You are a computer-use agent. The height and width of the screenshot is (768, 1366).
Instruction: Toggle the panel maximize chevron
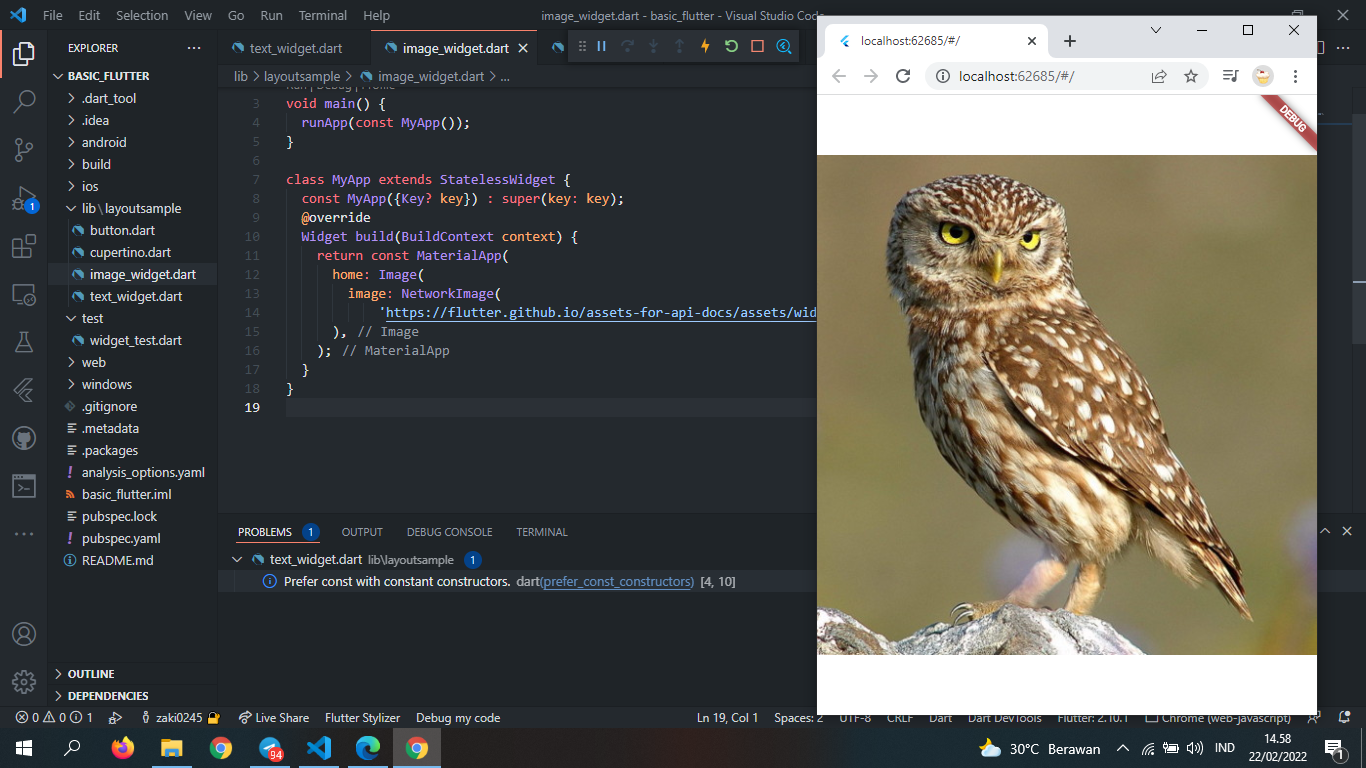(x=1325, y=531)
